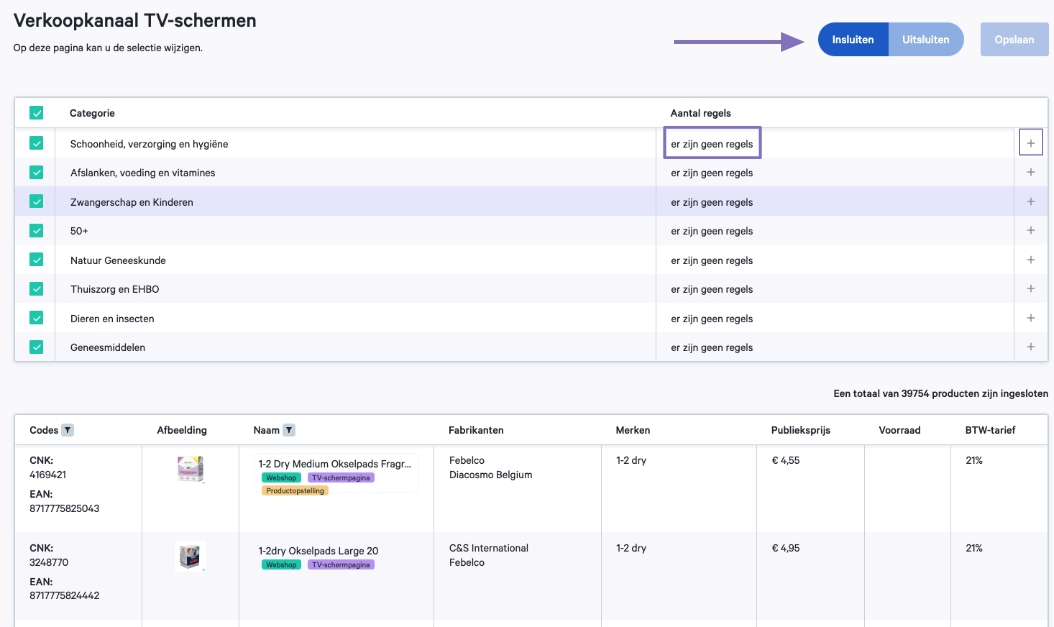
Task: Switch to Uitsluiten mode
Action: coord(926,40)
